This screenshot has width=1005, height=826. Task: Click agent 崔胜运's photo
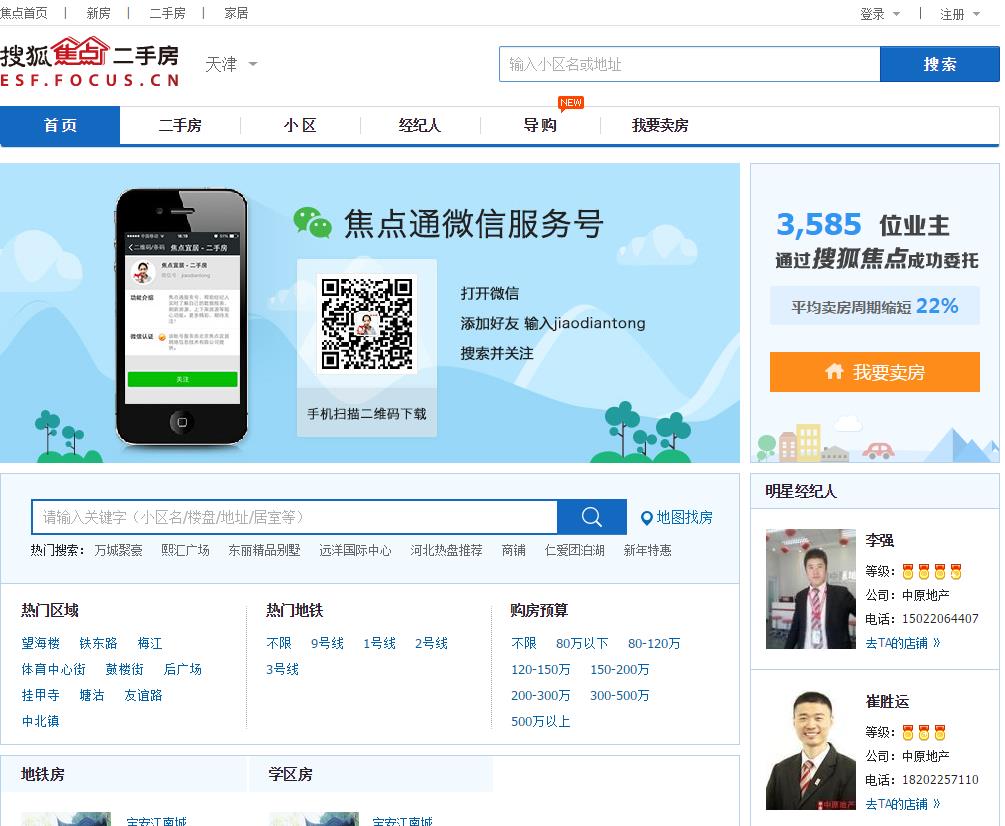click(811, 750)
